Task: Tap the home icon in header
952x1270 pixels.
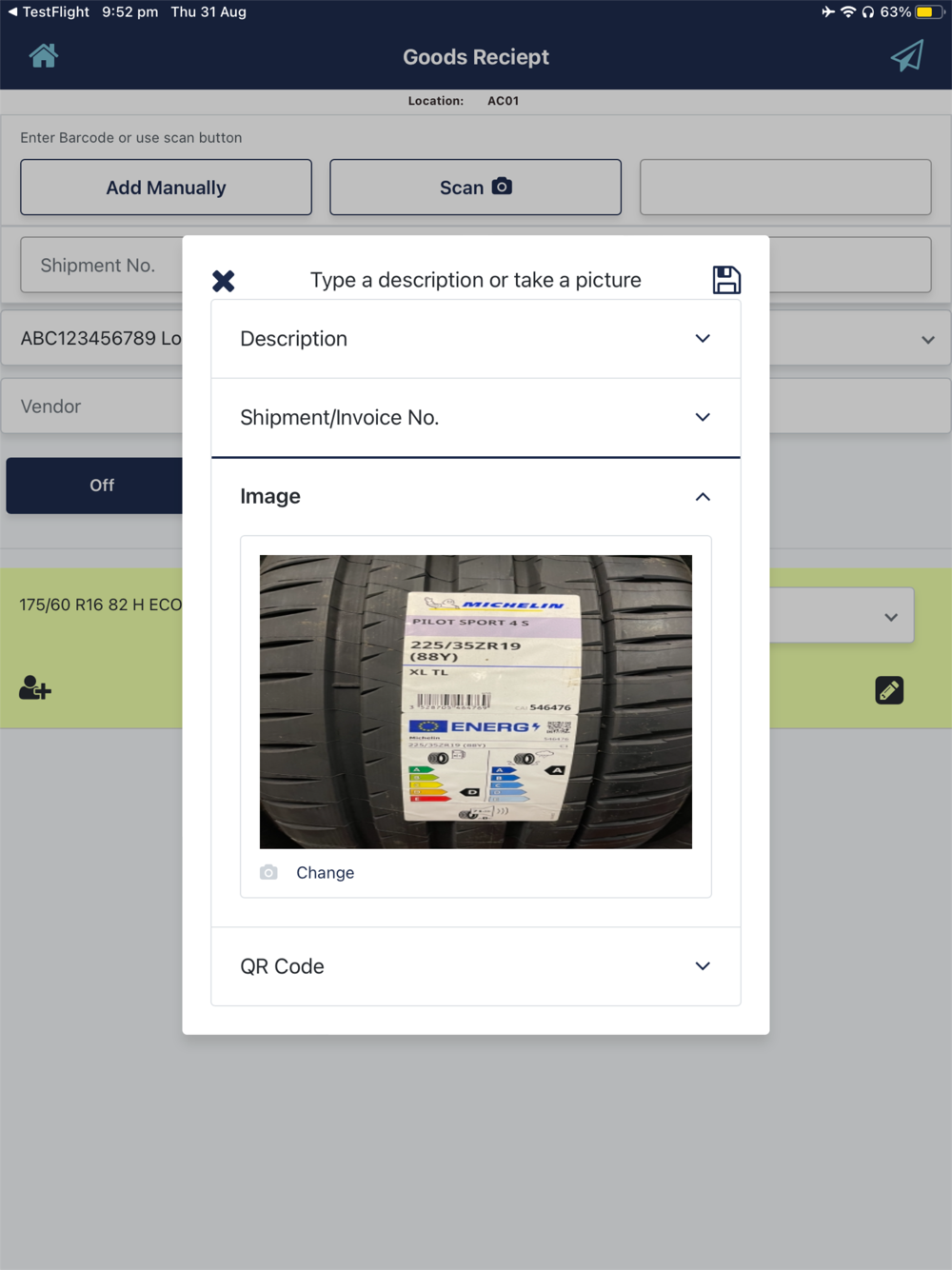Action: 43,56
